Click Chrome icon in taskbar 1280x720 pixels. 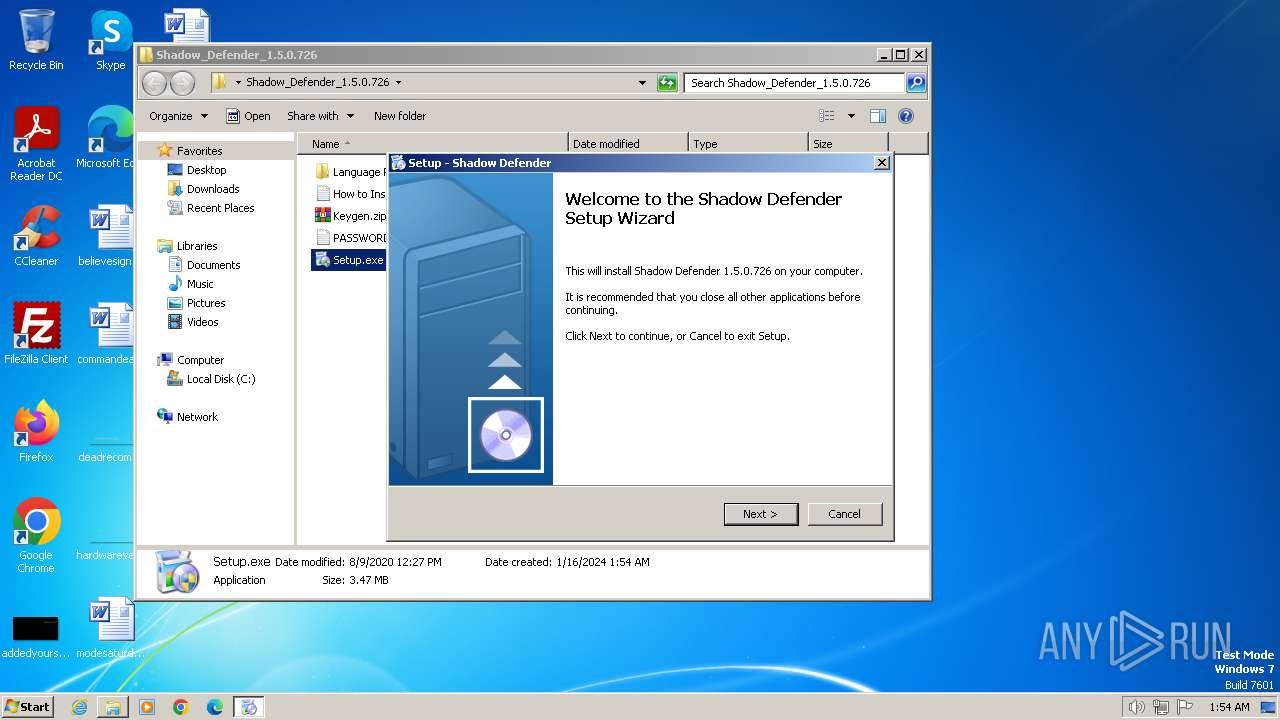point(181,707)
